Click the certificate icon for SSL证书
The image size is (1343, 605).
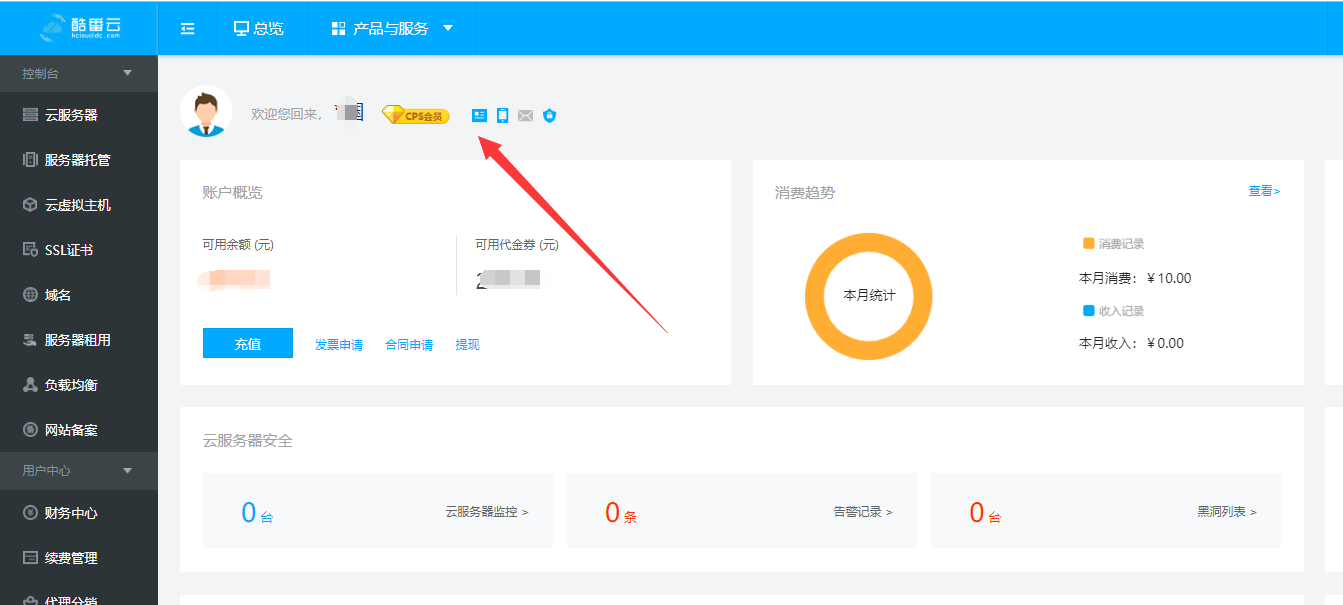point(30,250)
